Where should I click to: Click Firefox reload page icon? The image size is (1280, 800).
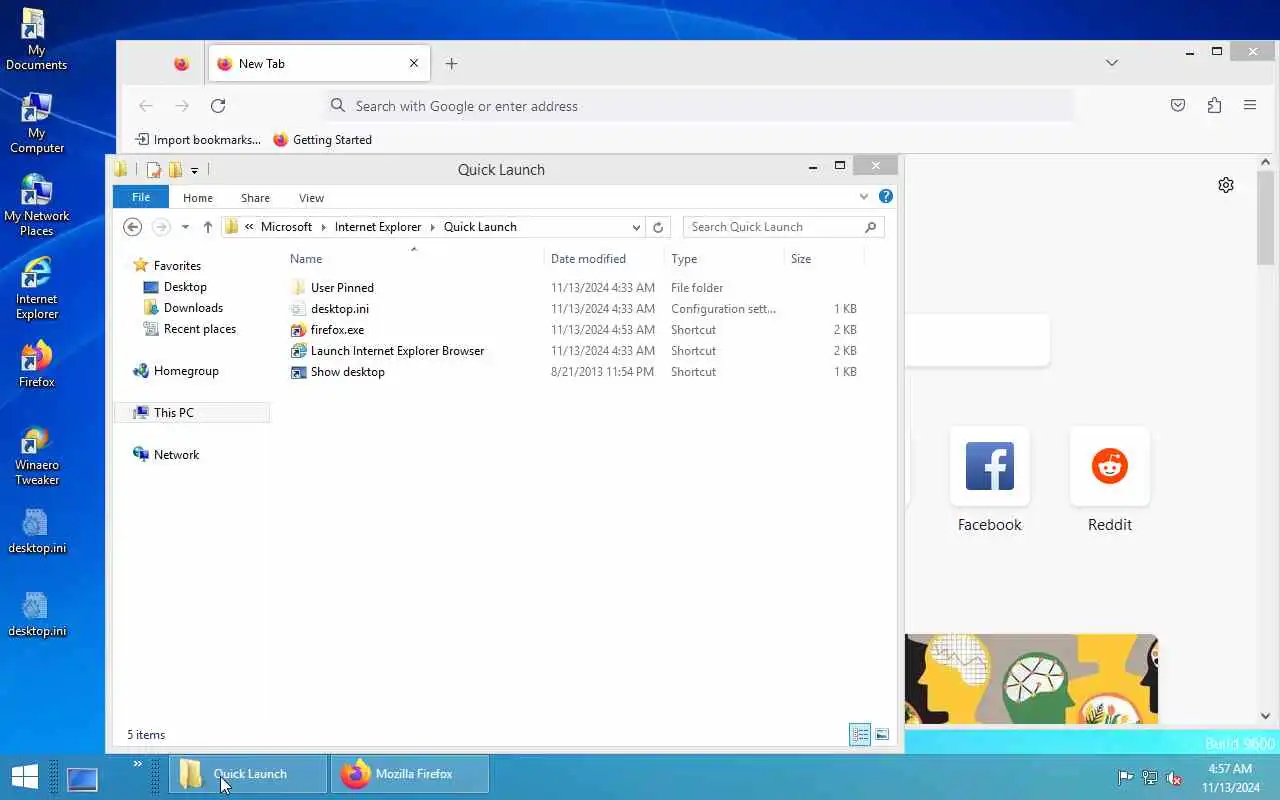[218, 105]
